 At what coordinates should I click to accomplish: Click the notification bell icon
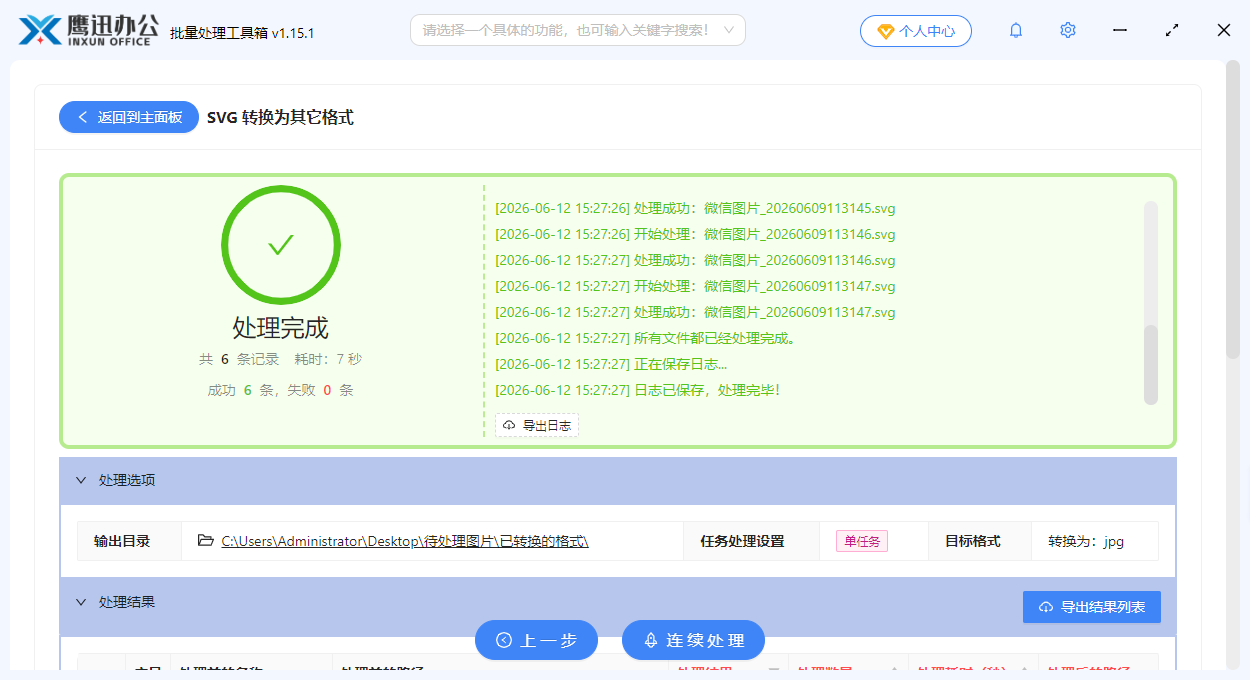coord(1016,30)
